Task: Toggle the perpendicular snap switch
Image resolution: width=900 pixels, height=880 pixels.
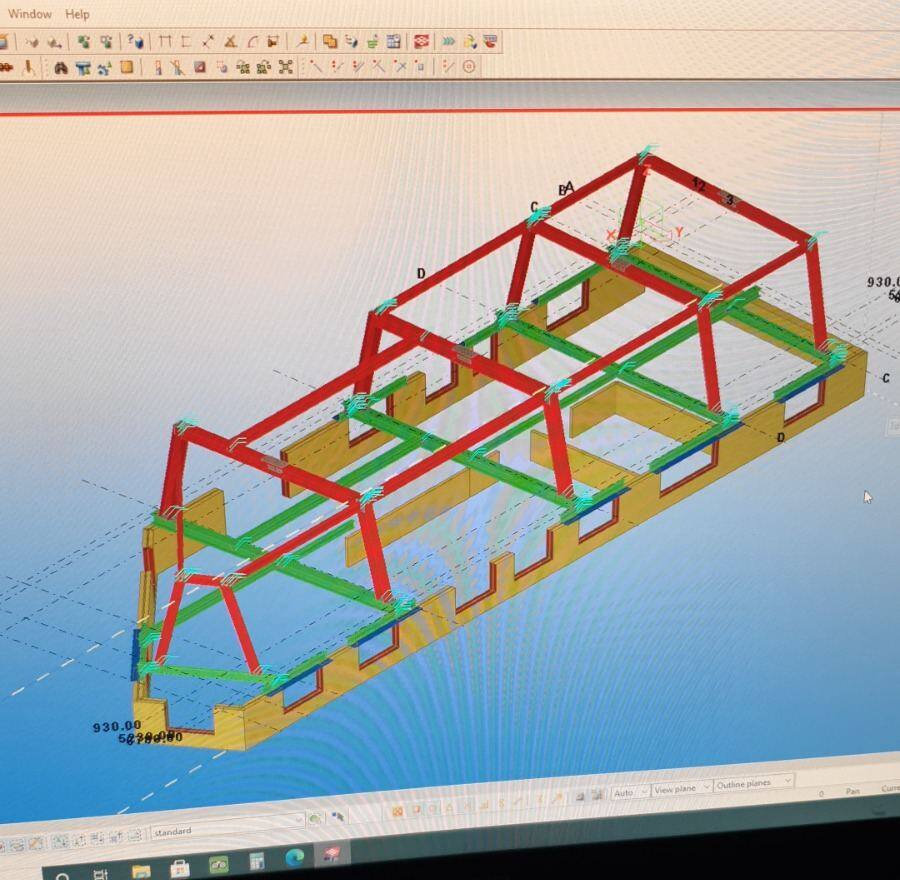Action: coord(379,67)
